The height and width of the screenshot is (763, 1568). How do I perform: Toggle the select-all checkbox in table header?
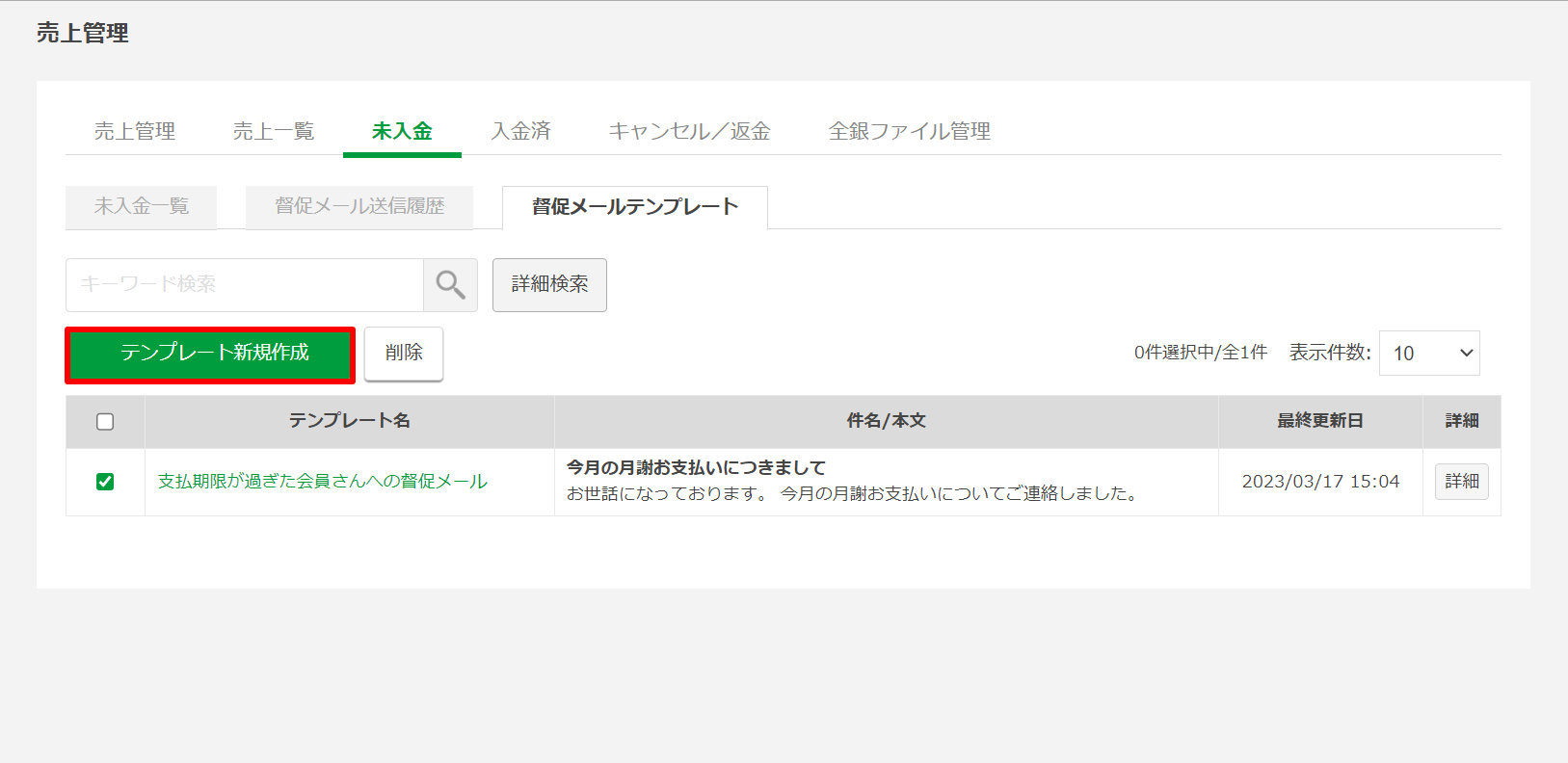[105, 422]
